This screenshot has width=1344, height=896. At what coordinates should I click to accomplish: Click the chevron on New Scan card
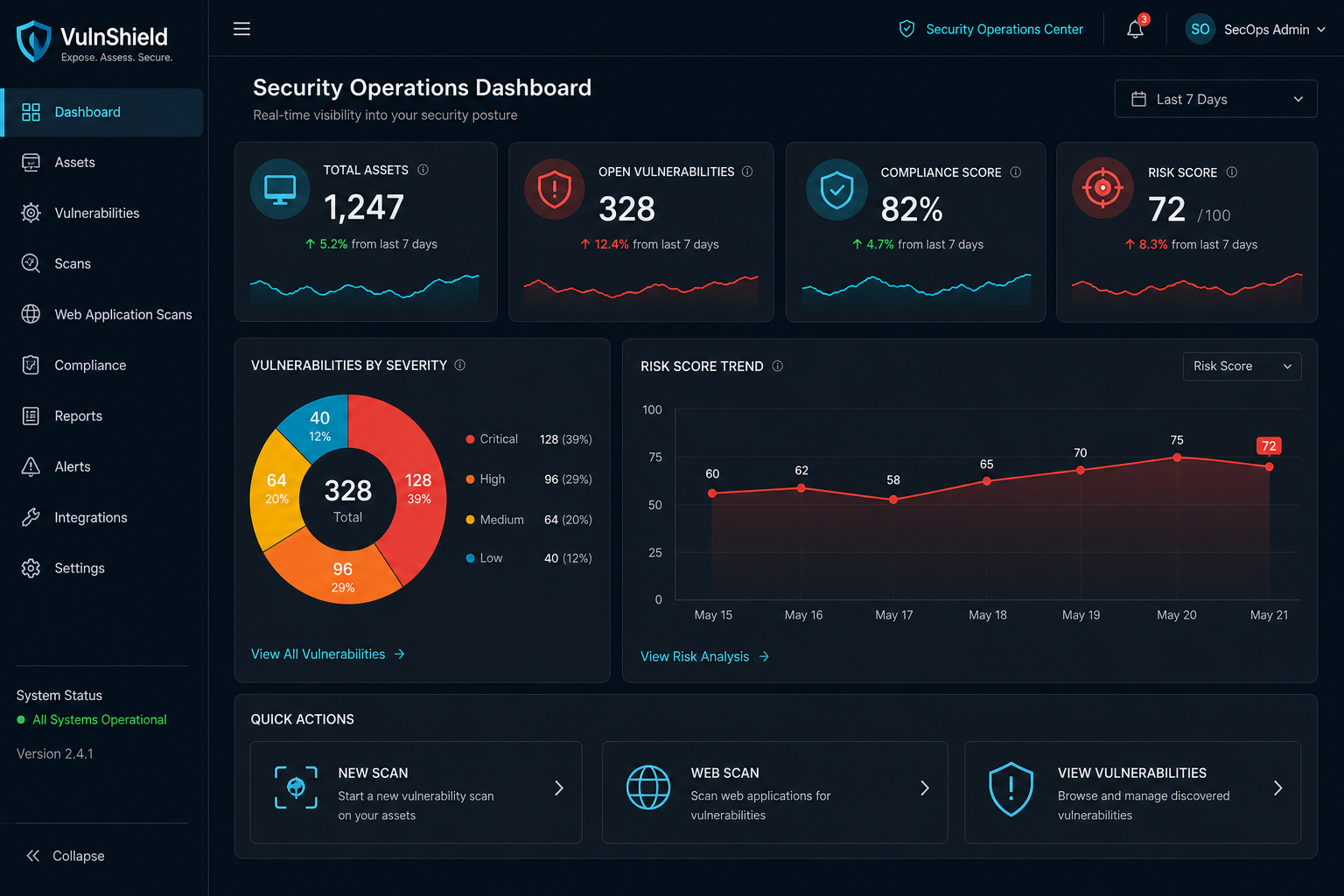pyautogui.click(x=559, y=788)
